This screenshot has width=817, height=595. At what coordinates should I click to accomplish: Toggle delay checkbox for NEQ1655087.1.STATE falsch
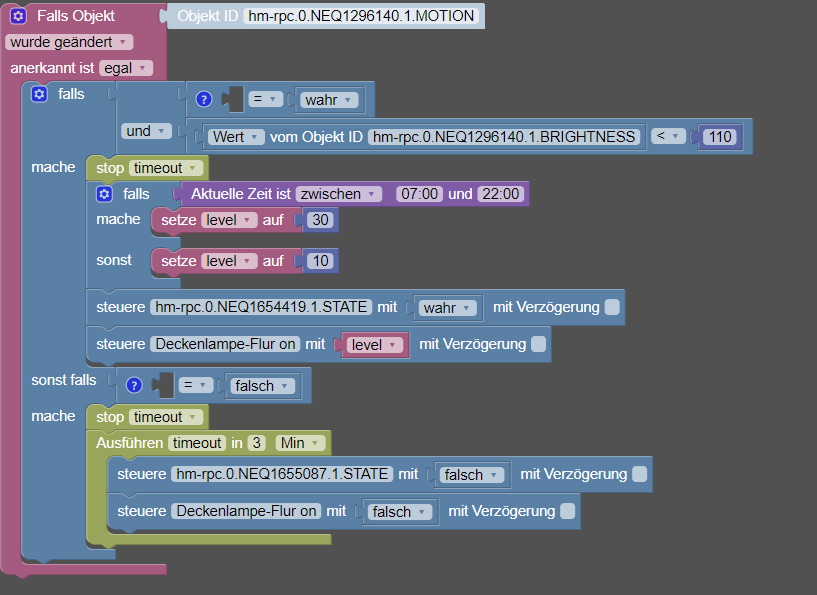pos(639,474)
